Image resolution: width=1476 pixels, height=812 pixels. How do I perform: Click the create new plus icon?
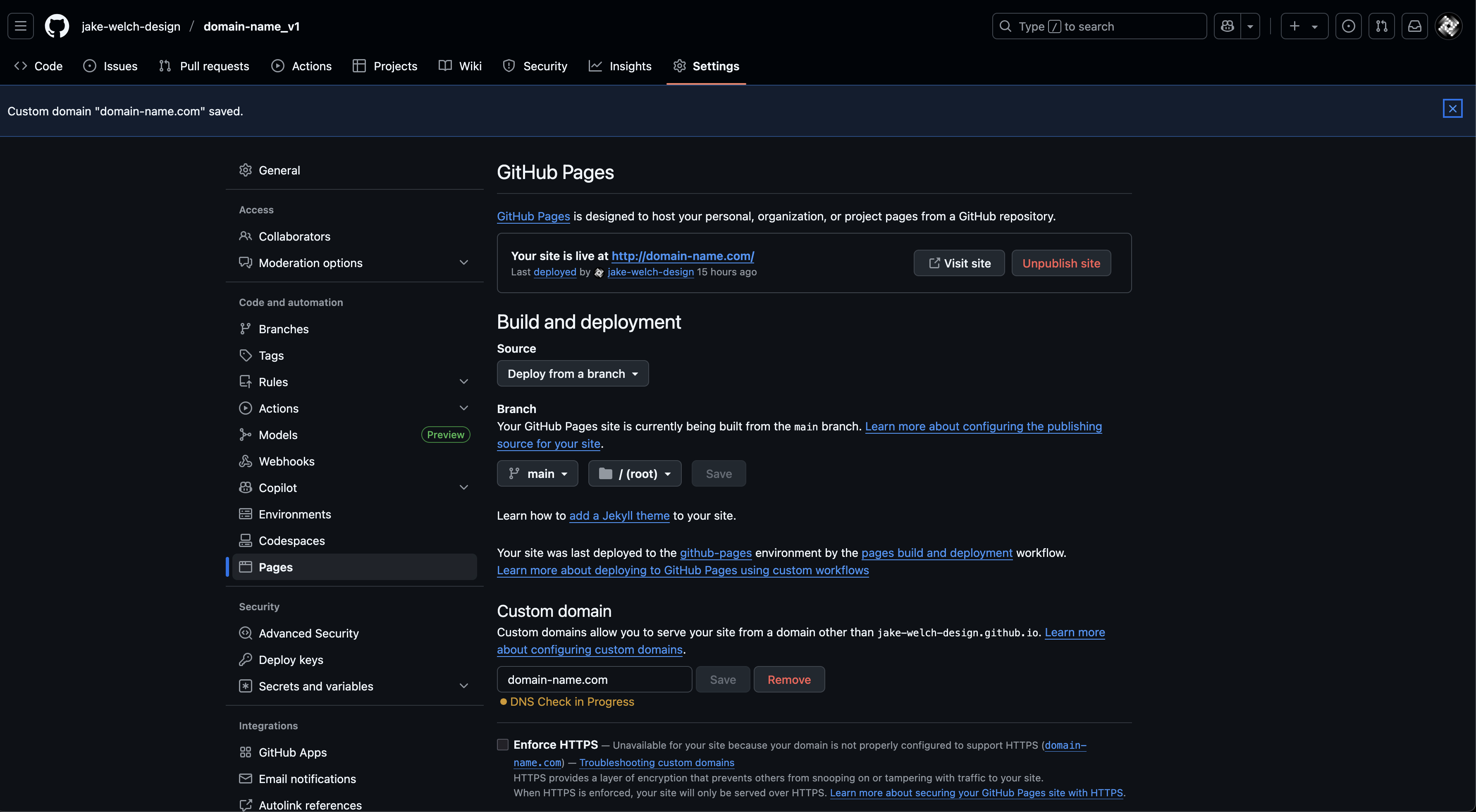click(1304, 26)
